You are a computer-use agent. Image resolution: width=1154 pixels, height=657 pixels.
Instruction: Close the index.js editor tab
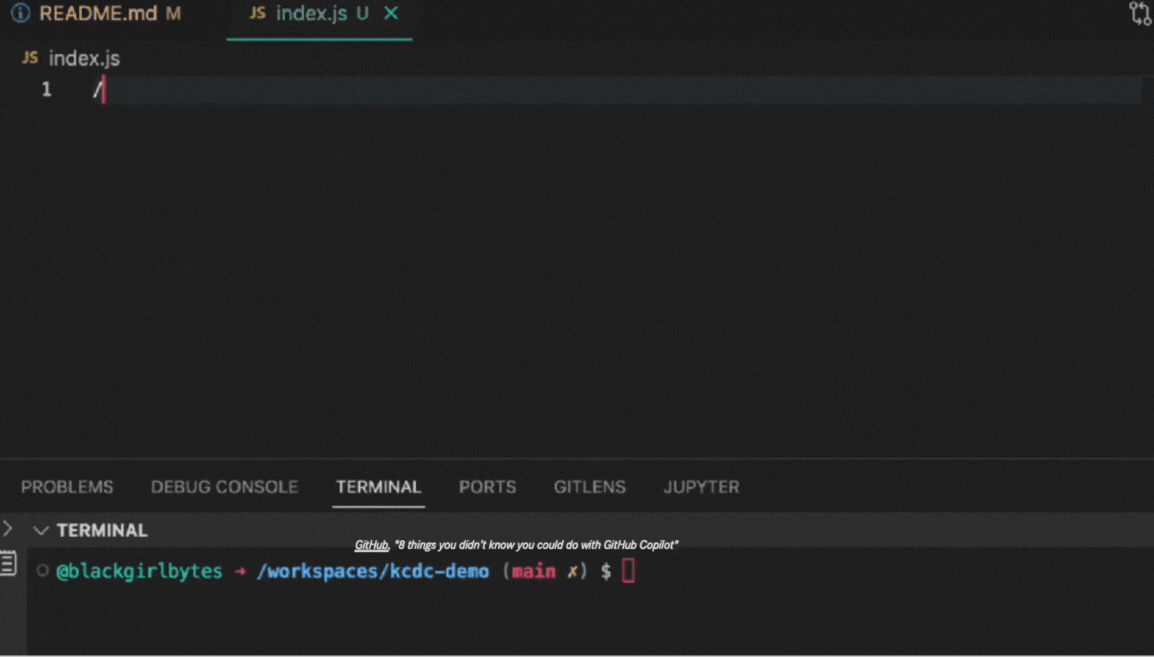(391, 13)
